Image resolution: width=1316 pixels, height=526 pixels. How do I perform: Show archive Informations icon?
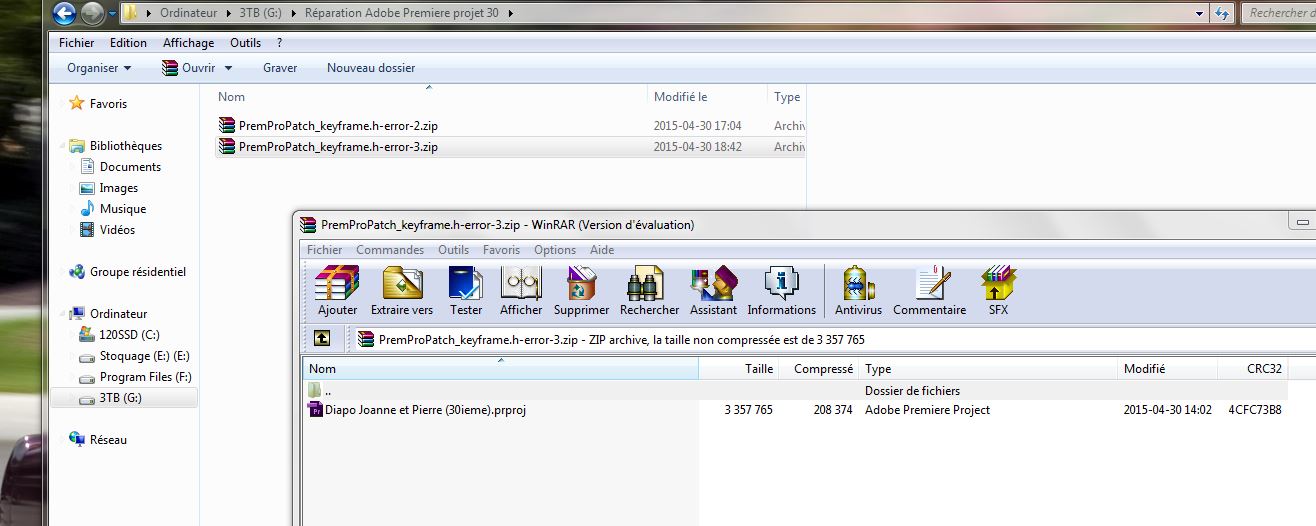pyautogui.click(x=781, y=291)
